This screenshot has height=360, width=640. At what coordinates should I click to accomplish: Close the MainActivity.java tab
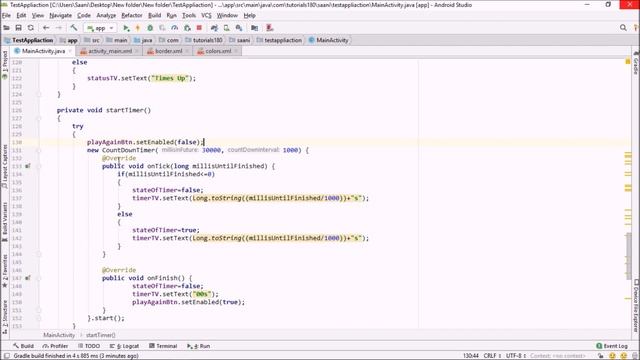(70, 51)
